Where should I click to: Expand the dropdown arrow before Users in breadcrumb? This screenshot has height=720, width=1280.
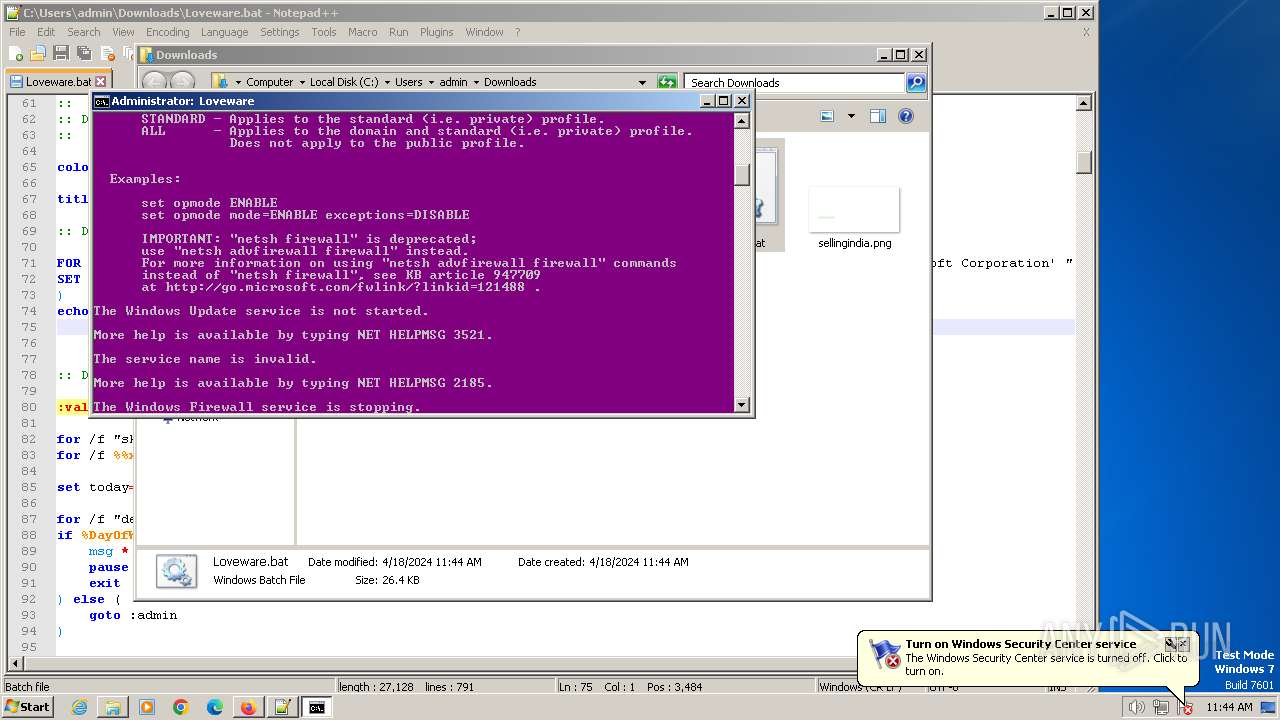(x=387, y=82)
